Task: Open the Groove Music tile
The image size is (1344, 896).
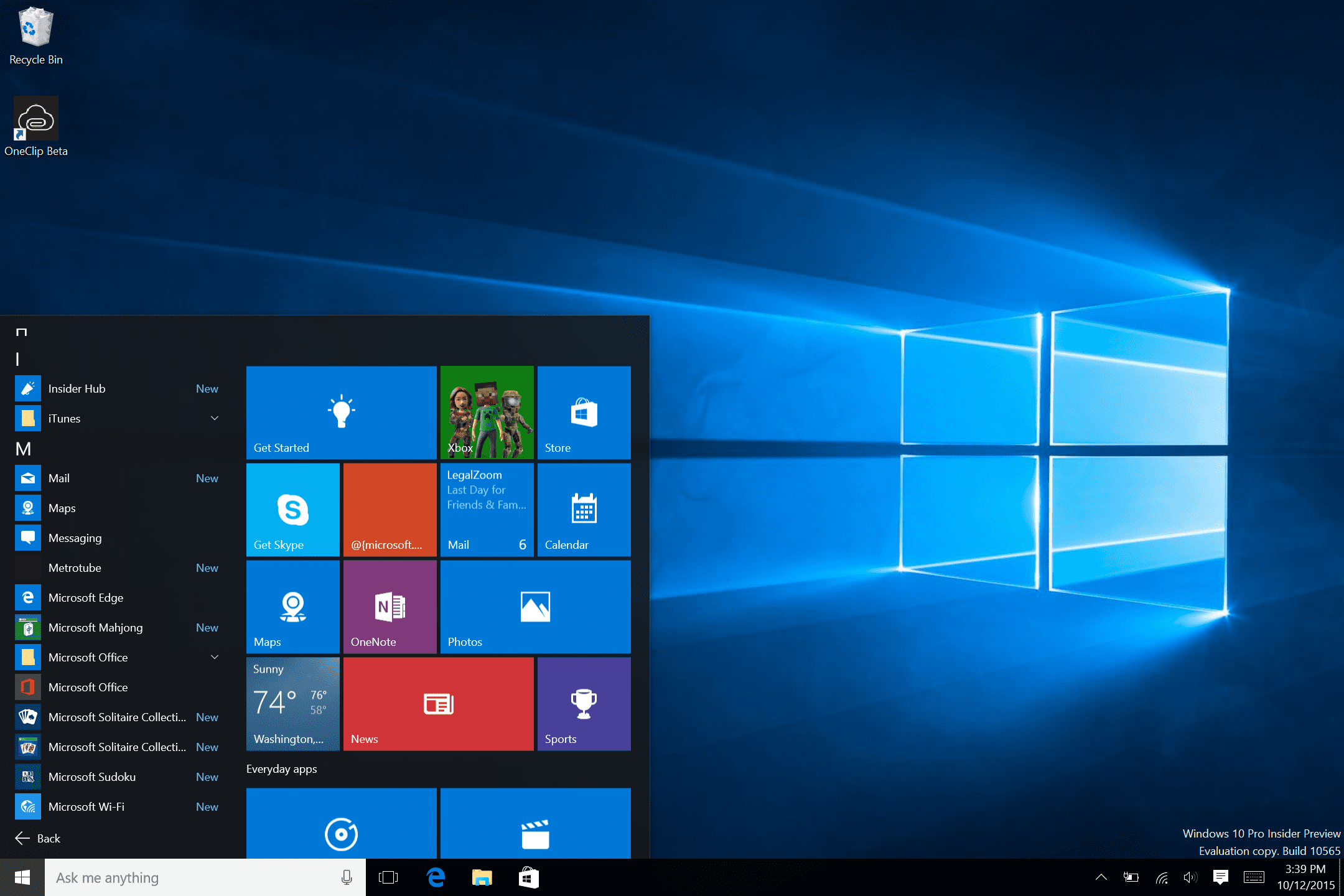Action: (342, 823)
